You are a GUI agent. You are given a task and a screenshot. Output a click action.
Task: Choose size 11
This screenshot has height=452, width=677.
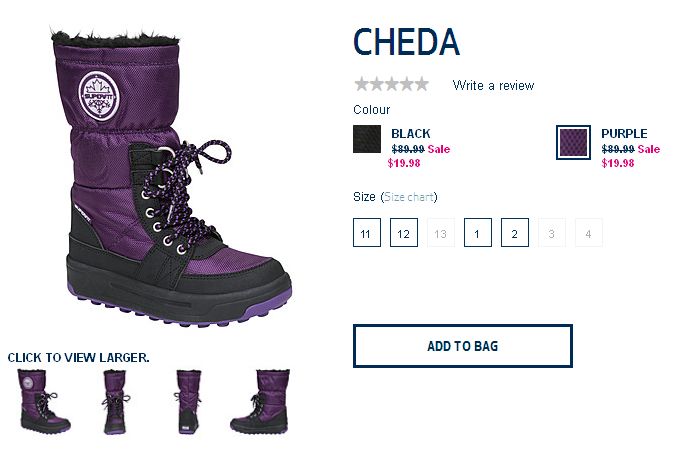click(x=366, y=234)
